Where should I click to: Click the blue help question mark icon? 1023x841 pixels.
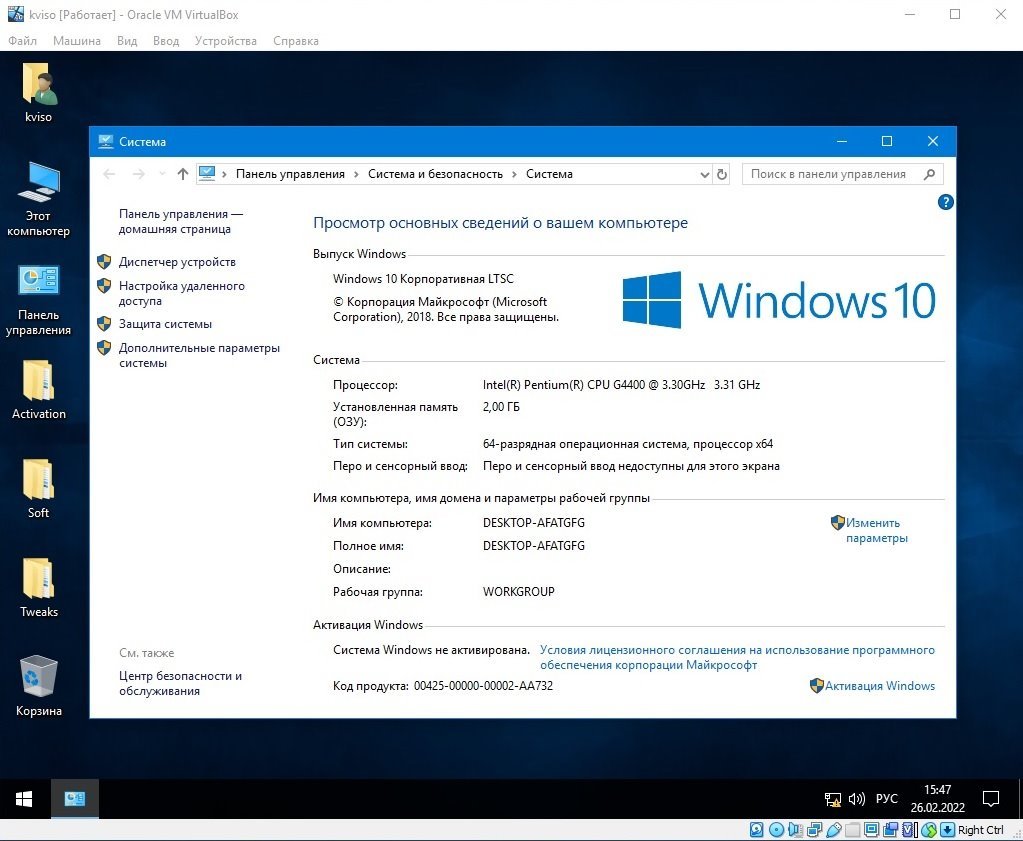pyautogui.click(x=945, y=202)
